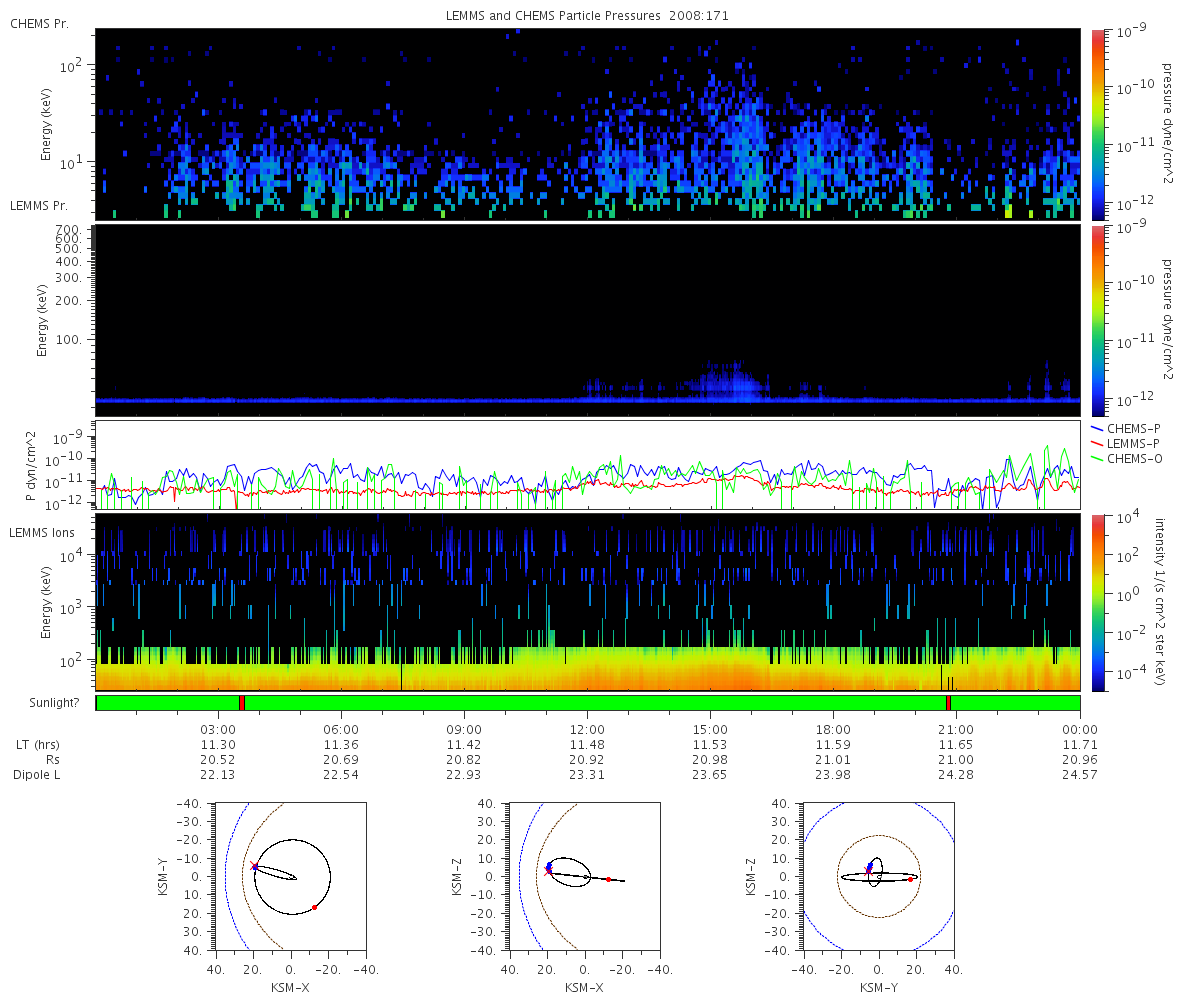The width and height of the screenshot is (1200, 1000).
Task: Click the first red marker in Sunlight bar
Action: tap(242, 703)
